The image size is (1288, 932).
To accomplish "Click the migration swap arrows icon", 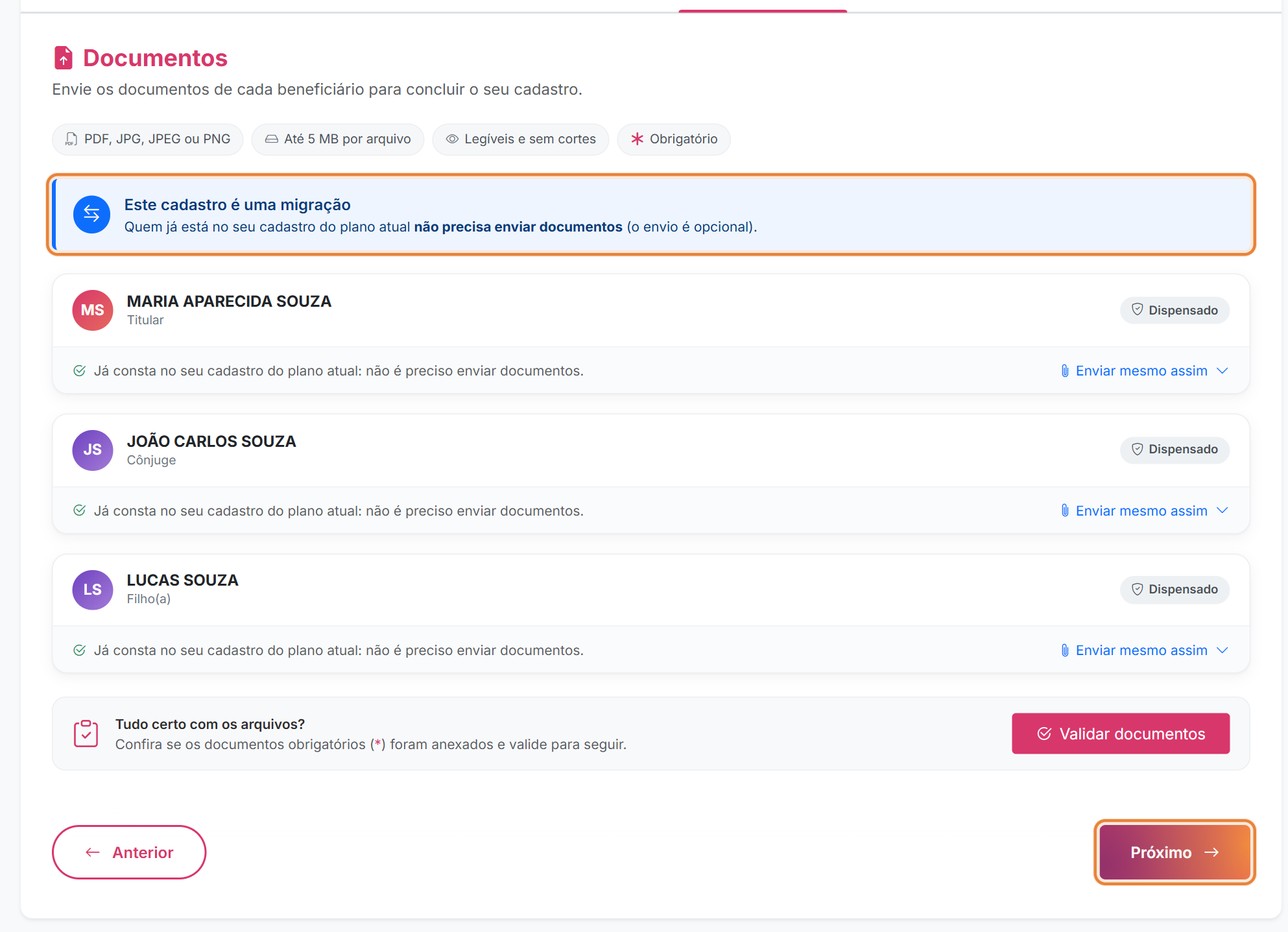I will click(91, 214).
